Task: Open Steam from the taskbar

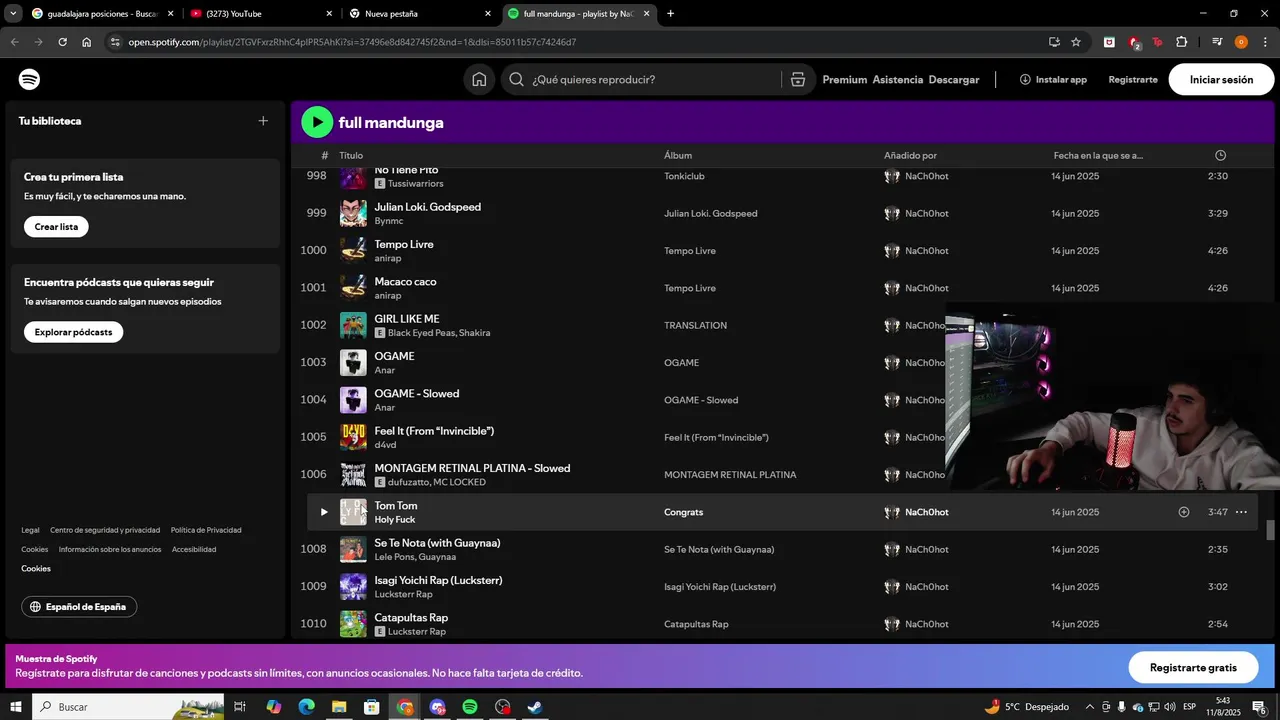Action: point(535,707)
